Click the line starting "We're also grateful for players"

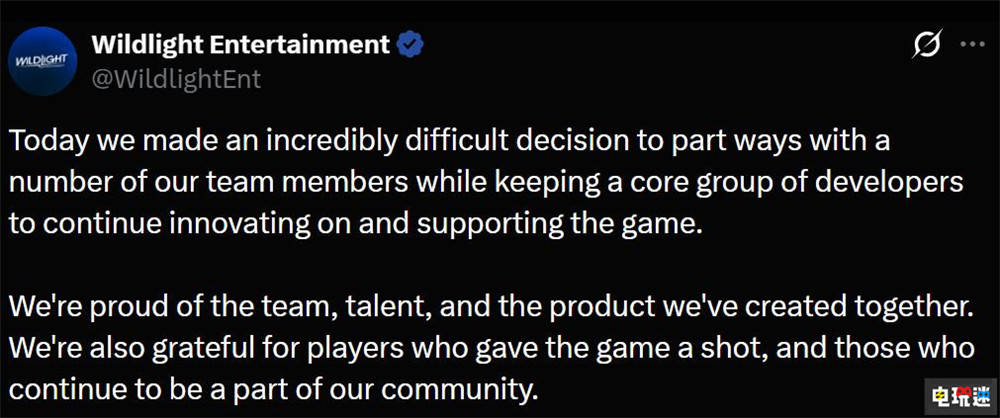tap(491, 347)
